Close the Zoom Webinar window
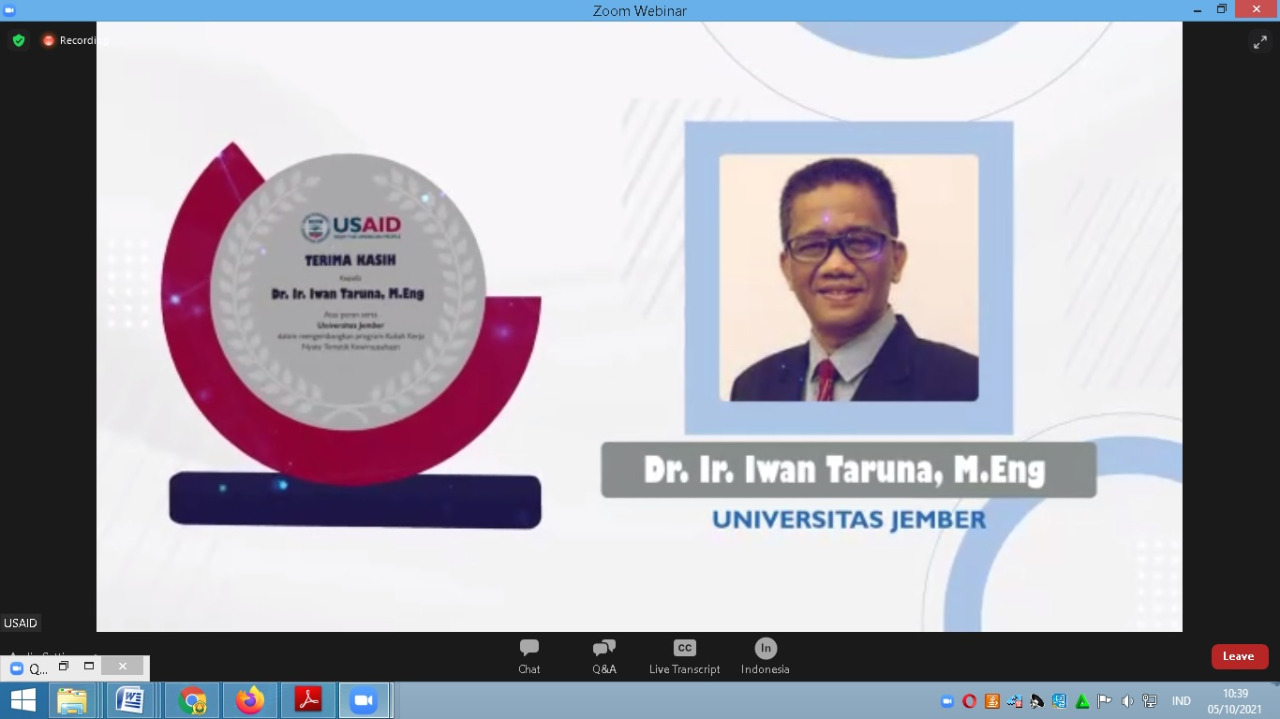 click(1257, 10)
